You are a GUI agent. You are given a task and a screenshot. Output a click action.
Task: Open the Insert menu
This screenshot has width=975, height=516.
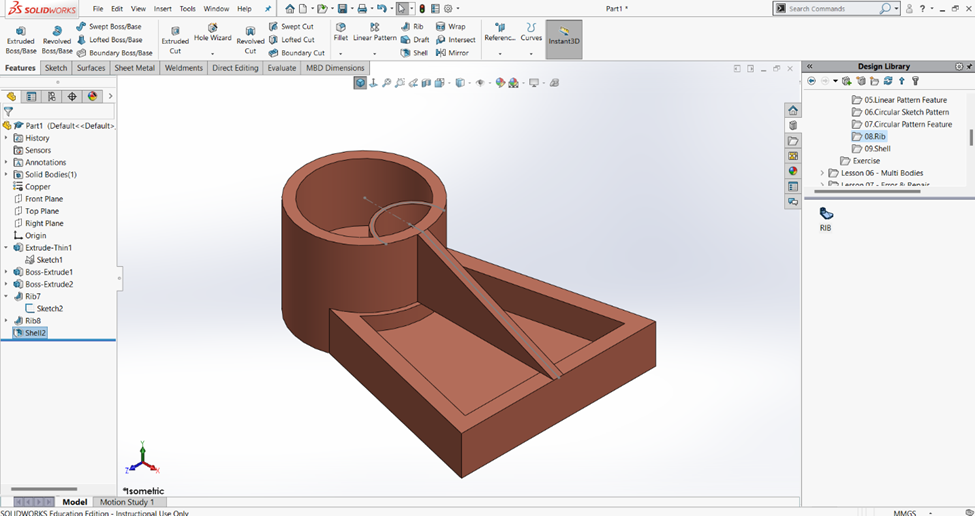(162, 9)
